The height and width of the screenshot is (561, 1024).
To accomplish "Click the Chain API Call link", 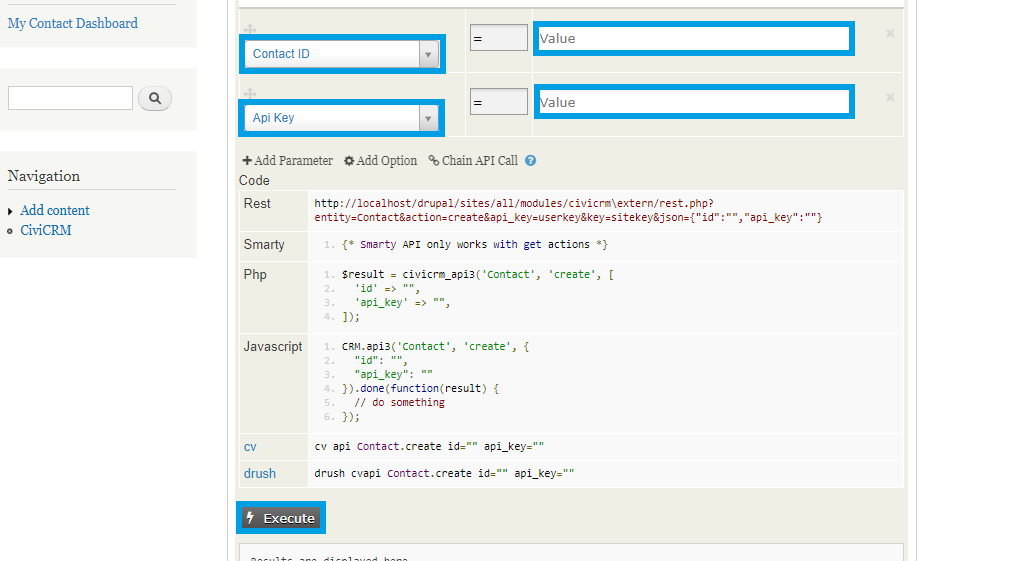I will click(473, 160).
